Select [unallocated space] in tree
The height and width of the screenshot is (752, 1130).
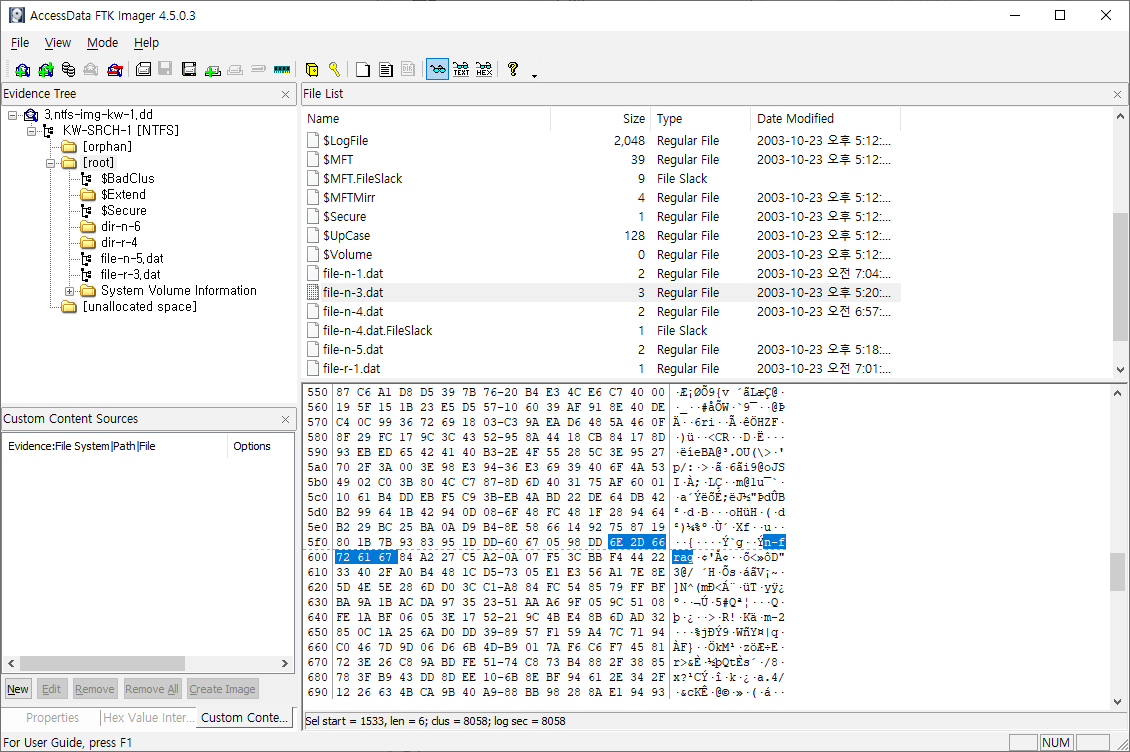tap(140, 306)
